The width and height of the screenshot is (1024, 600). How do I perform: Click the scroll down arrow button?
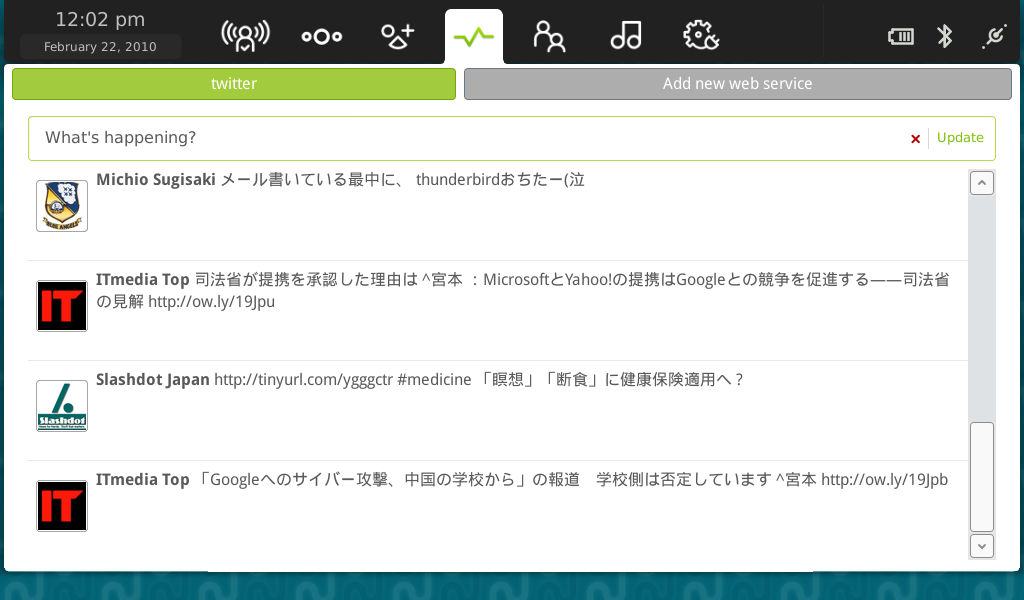coord(982,546)
